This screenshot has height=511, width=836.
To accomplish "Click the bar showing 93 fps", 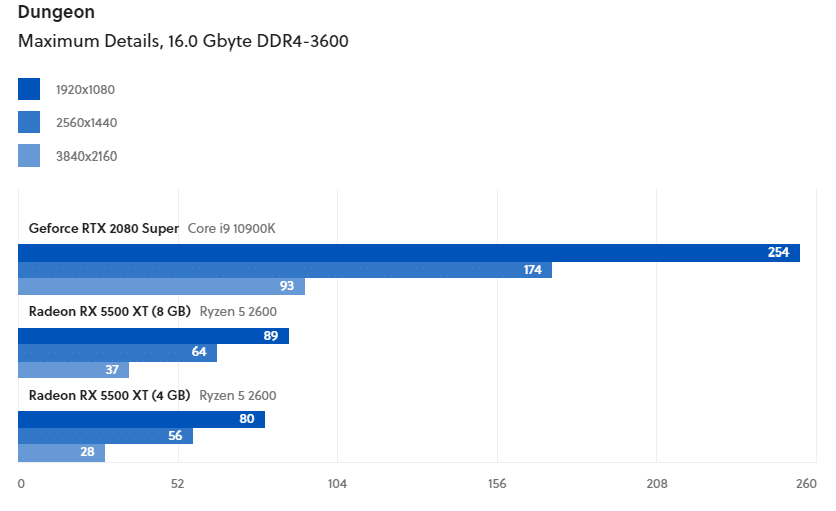I will (x=162, y=286).
